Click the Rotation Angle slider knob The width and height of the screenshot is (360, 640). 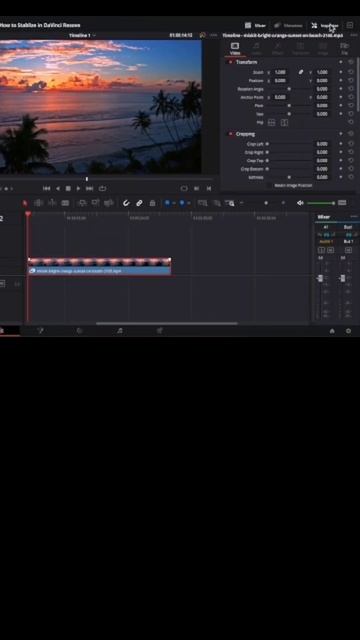click(x=289, y=89)
